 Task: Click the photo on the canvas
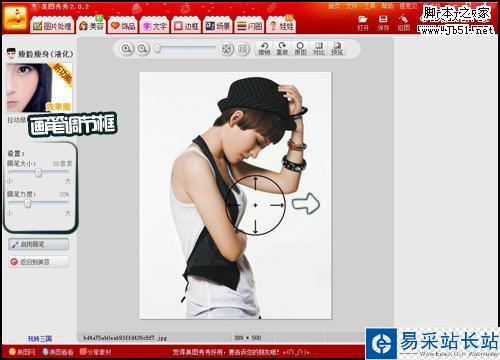pyautogui.click(x=235, y=195)
